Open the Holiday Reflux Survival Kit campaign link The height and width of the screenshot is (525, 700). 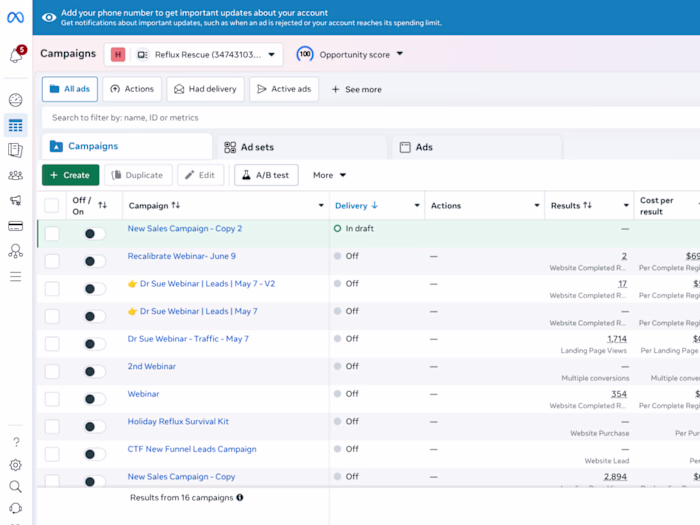tap(178, 421)
